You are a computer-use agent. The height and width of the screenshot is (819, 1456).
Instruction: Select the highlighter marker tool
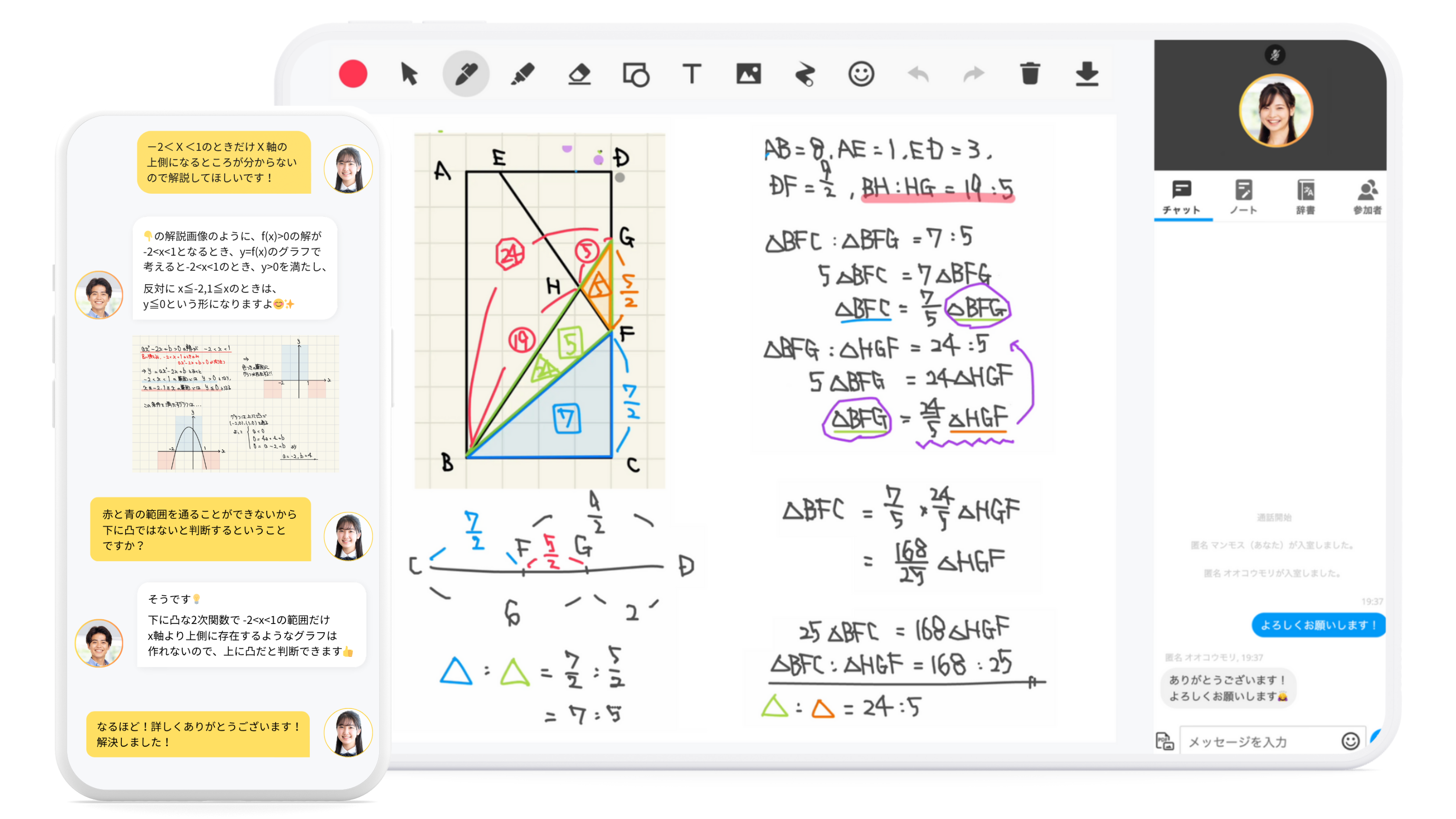[522, 74]
